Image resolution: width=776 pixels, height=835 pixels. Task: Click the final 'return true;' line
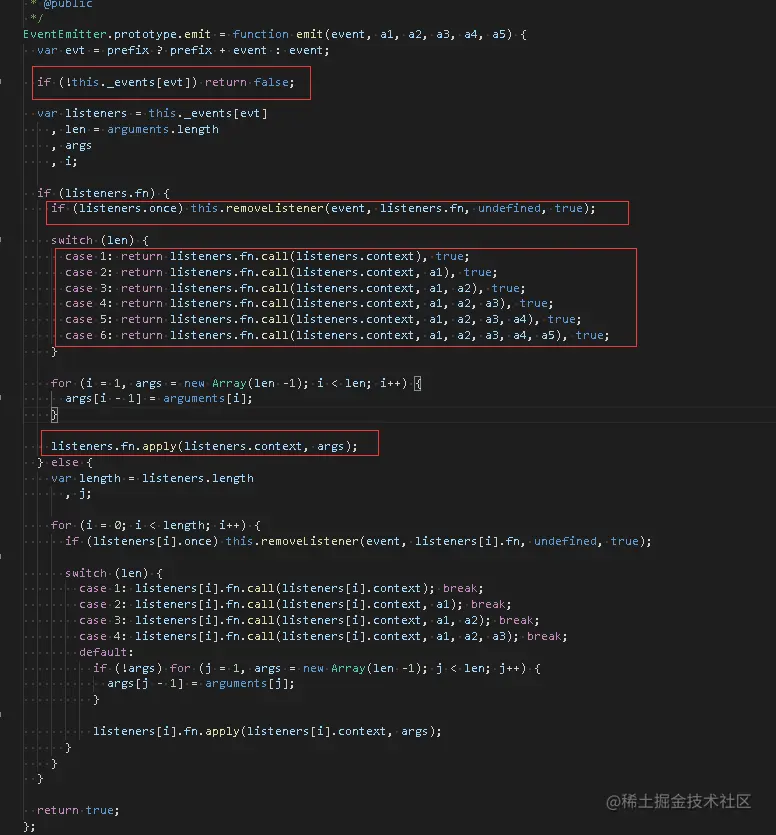coord(78,810)
